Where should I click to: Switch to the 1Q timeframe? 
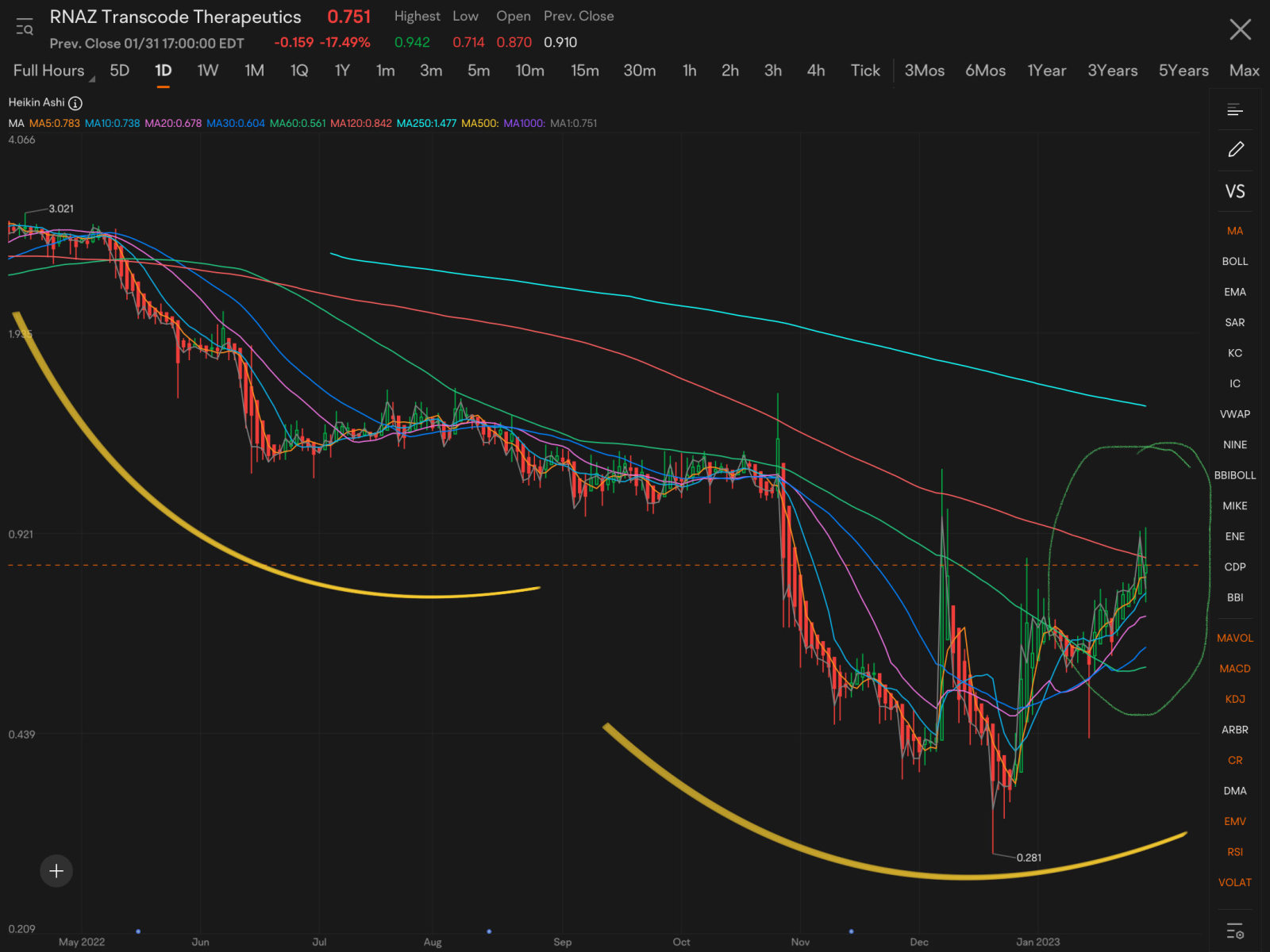[299, 71]
